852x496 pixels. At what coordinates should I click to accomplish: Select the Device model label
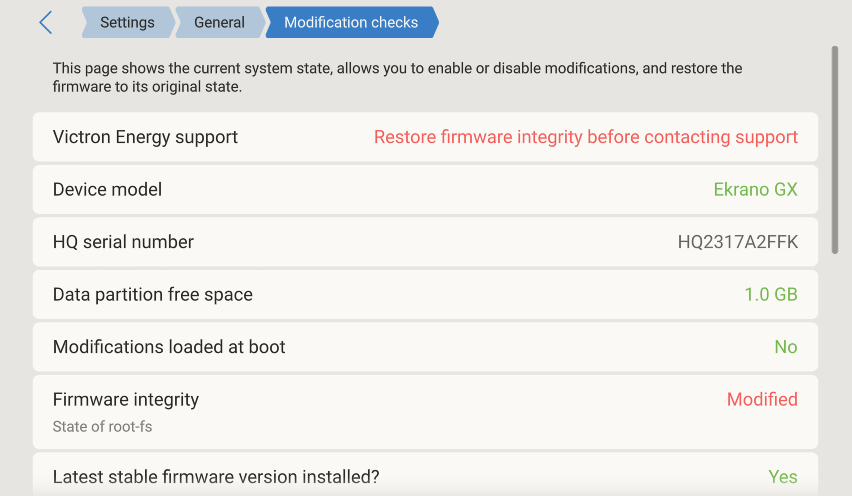[107, 190]
